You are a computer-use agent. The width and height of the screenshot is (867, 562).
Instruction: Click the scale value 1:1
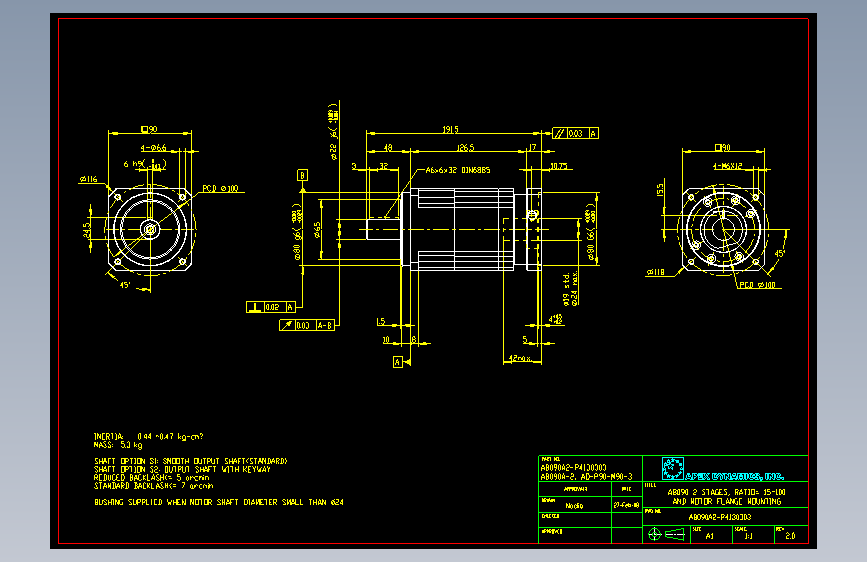pos(748,536)
